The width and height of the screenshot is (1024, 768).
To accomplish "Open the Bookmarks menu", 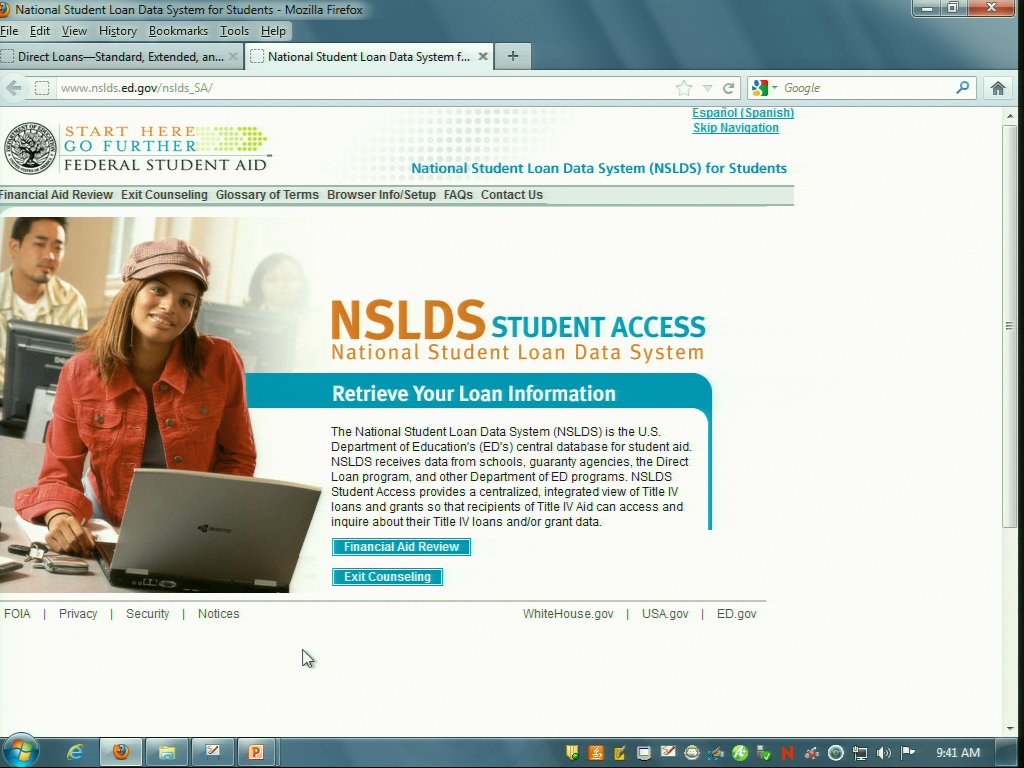I will point(178,31).
